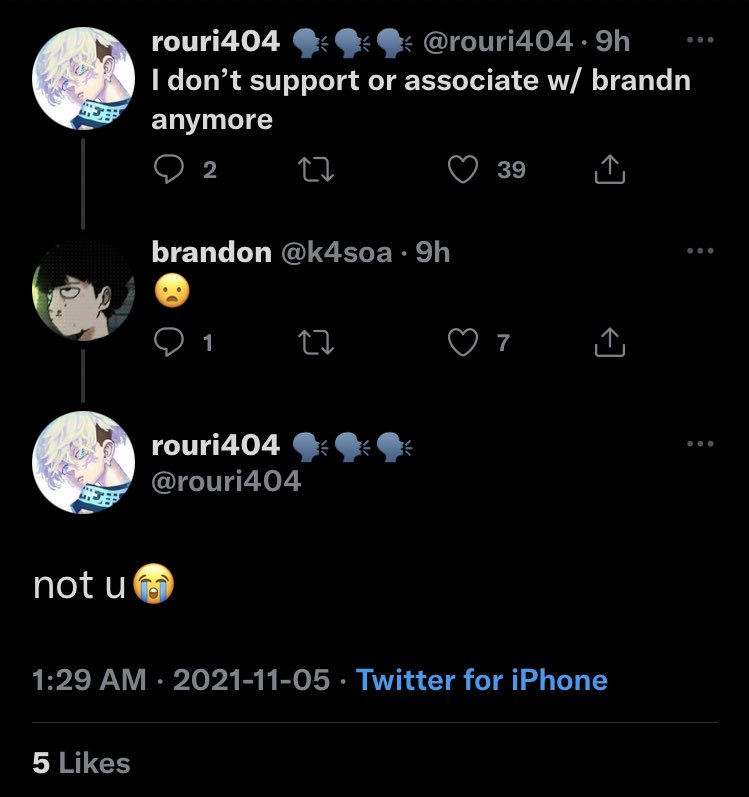This screenshot has height=797, width=749.
Task: Open rouri404's avatar in the top tweet
Action: pyautogui.click(x=83, y=78)
